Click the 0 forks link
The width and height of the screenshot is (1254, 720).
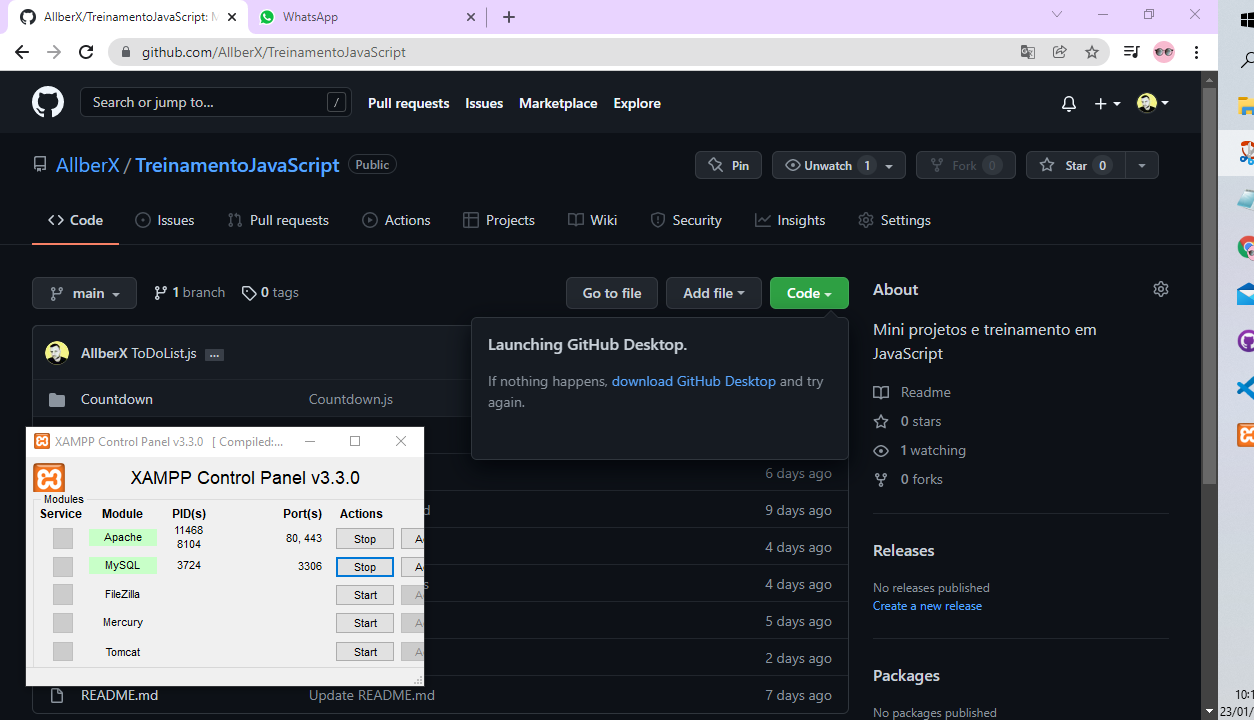pyautogui.click(x=908, y=479)
